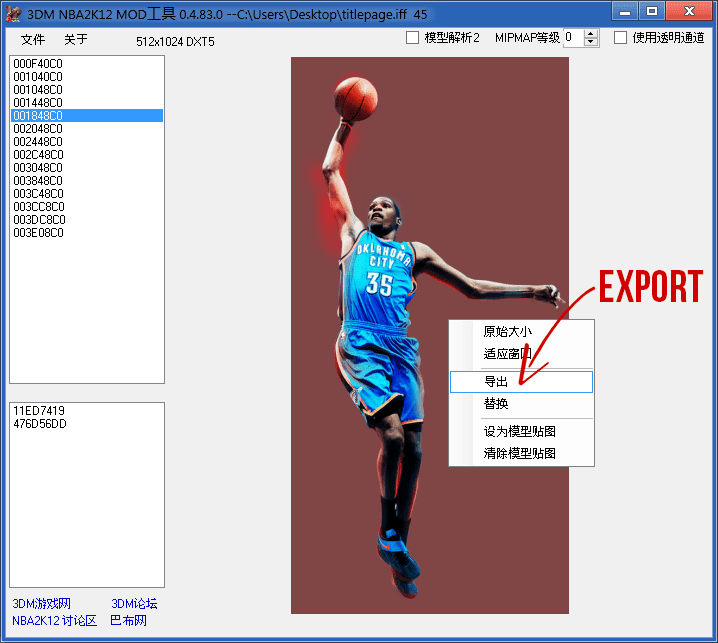718x643 pixels.
Task: Select list entry 003C48C0
Action: 87,194
